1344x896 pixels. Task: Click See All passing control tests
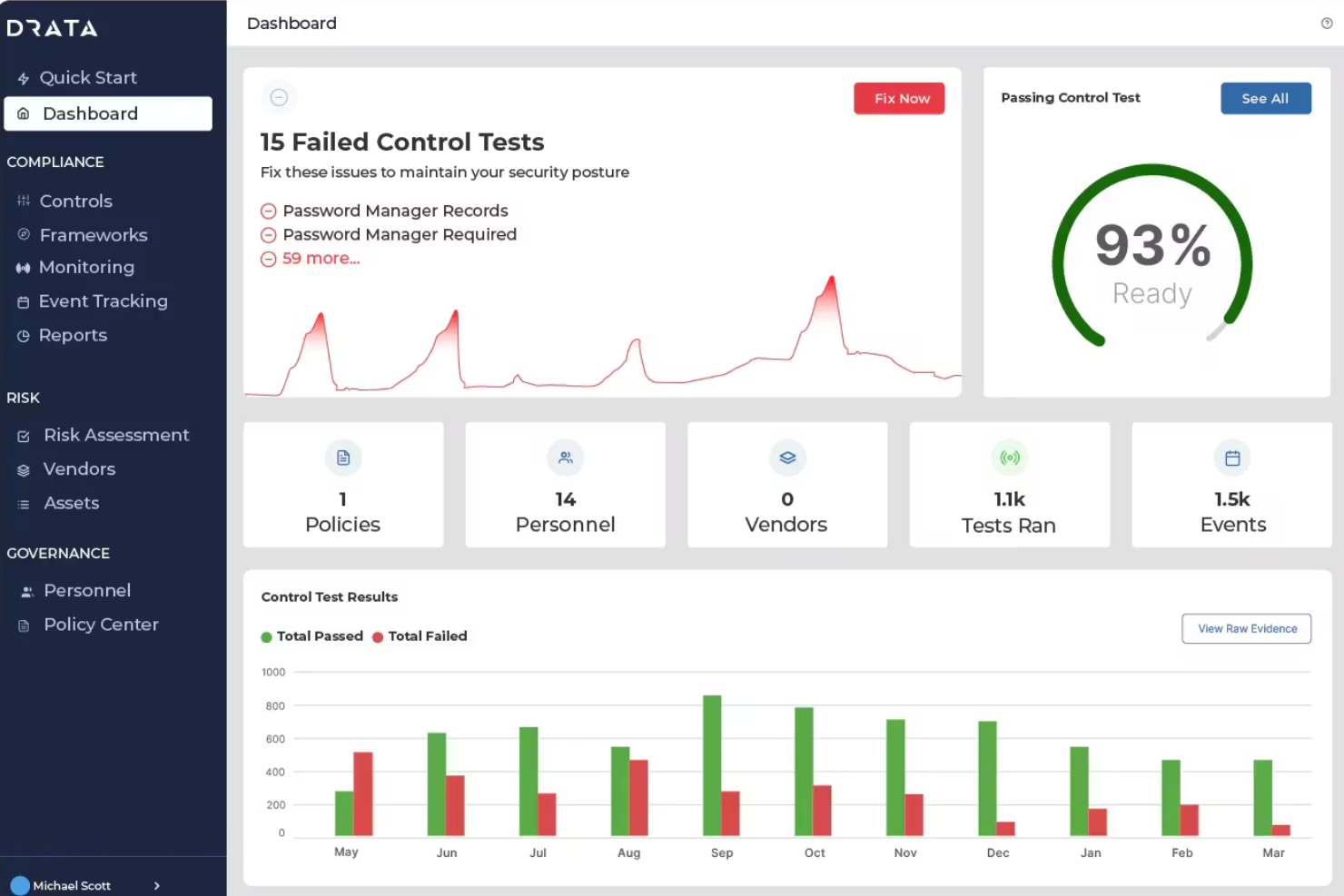[1266, 98]
